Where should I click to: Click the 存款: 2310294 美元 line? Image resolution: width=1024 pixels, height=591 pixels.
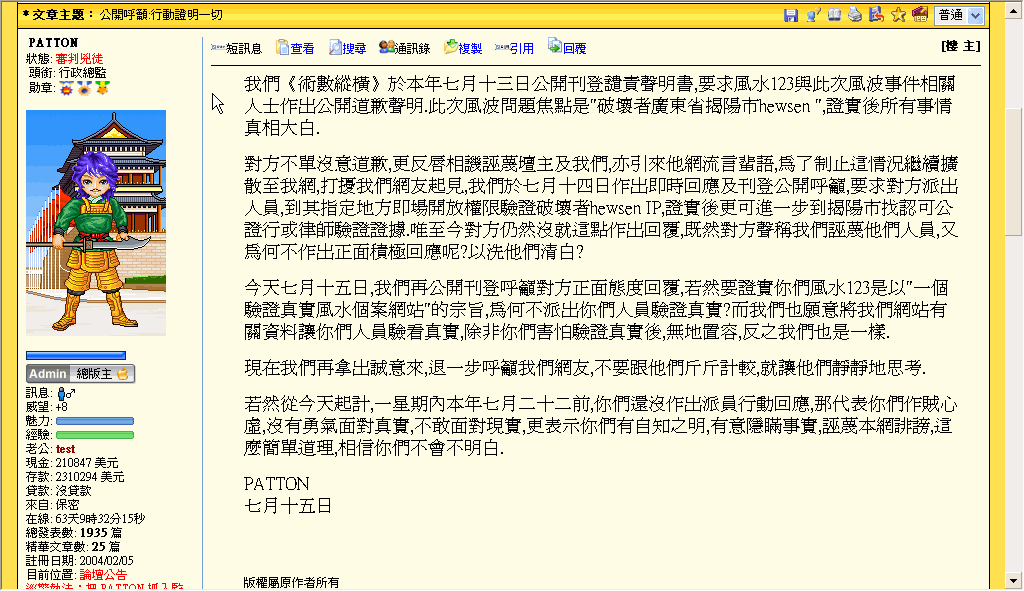coord(75,477)
